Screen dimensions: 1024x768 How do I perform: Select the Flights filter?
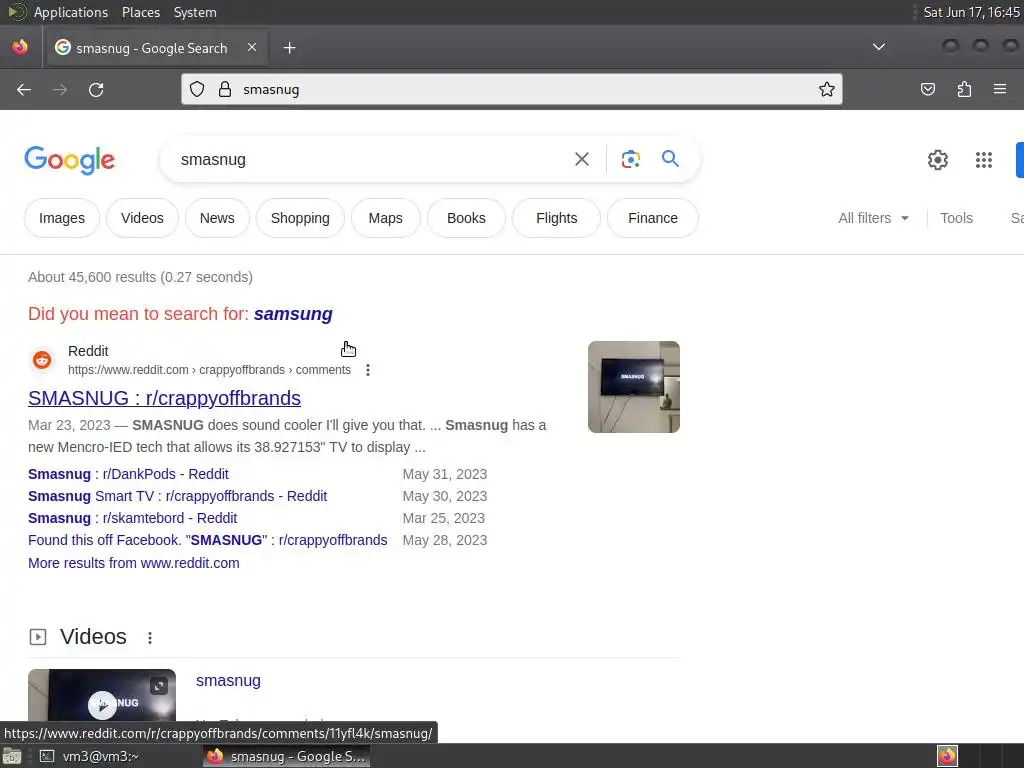pos(556,218)
